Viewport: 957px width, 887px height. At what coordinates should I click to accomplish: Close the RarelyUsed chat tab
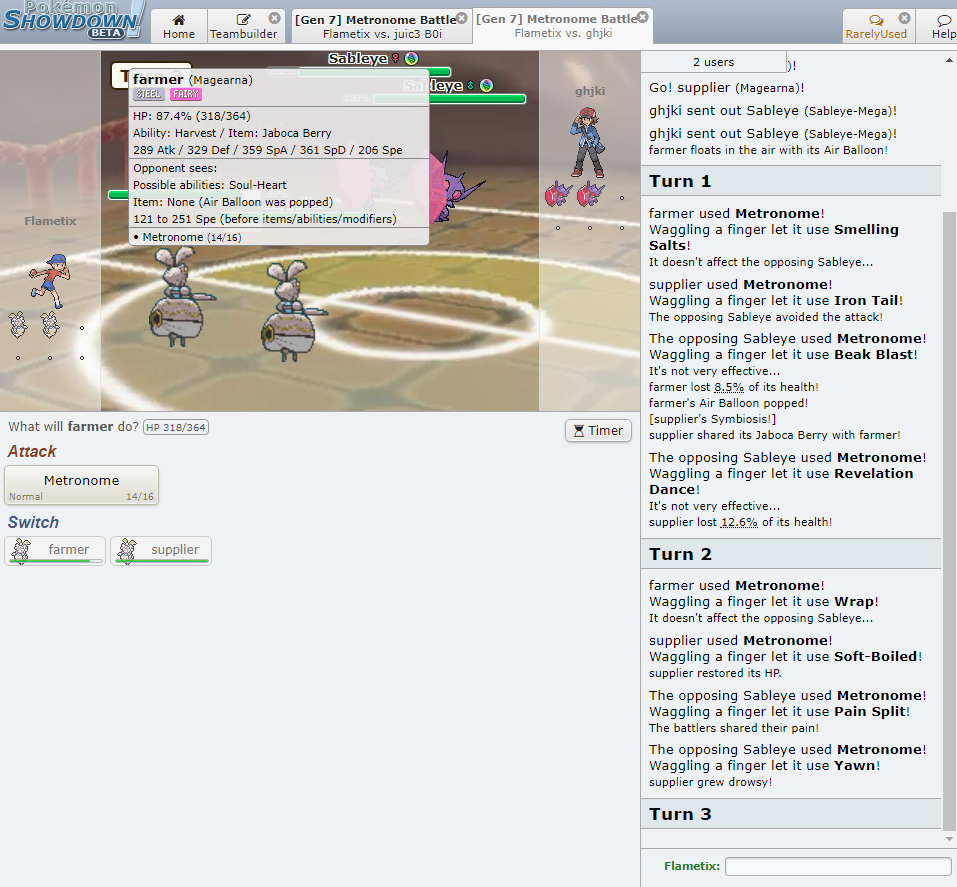click(905, 18)
